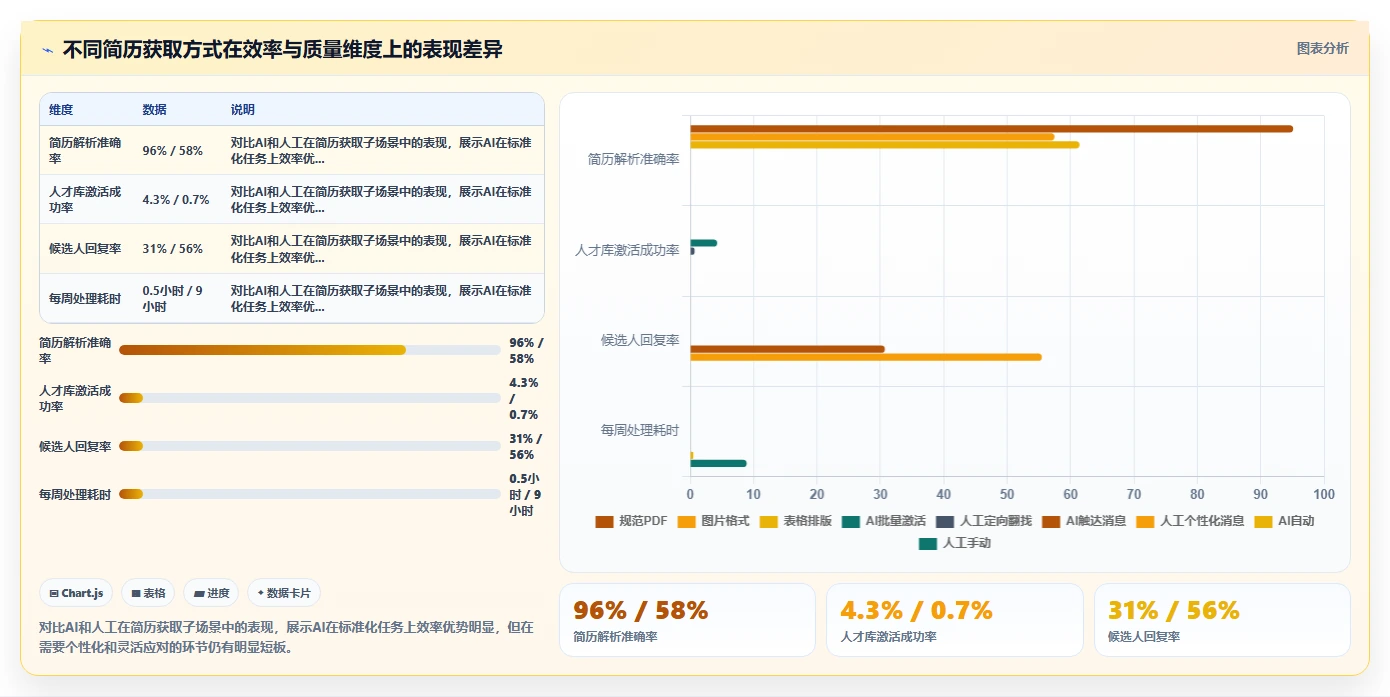Image resolution: width=1390 pixels, height=697 pixels.
Task: Toggle AI自动 legend item
Action: (x=1284, y=521)
